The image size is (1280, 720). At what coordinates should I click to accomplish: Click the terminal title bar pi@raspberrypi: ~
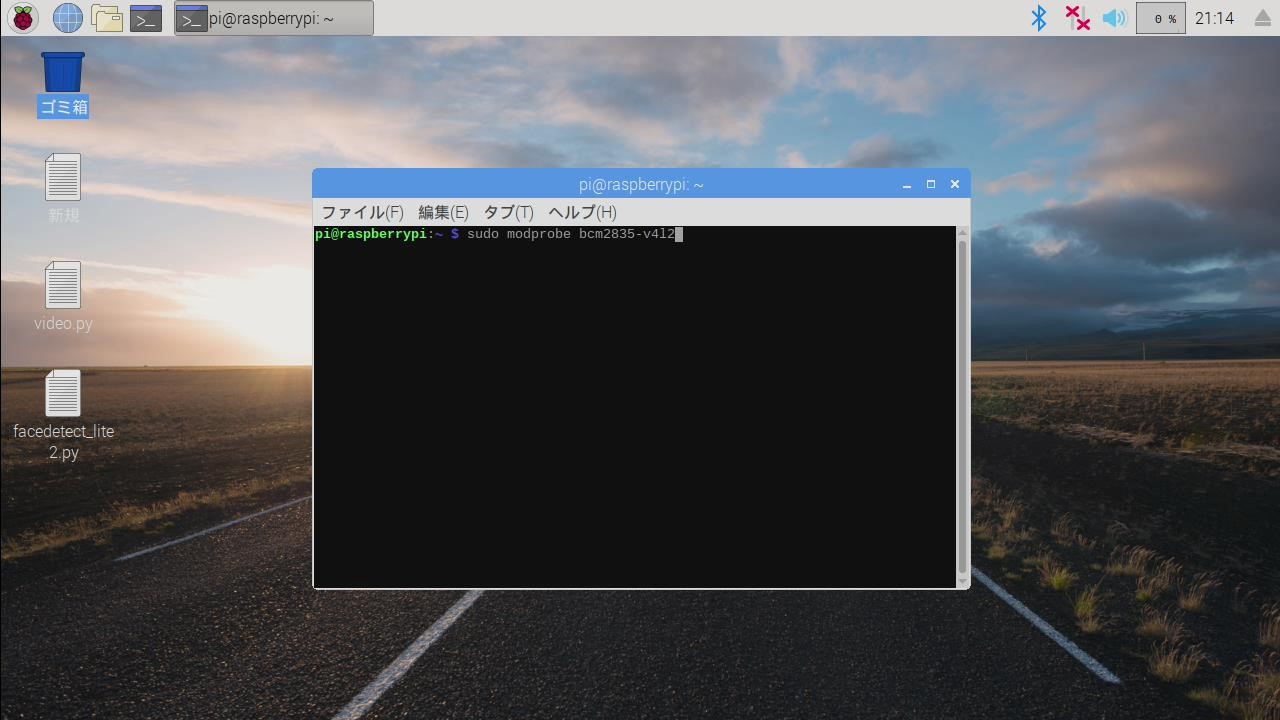point(641,185)
